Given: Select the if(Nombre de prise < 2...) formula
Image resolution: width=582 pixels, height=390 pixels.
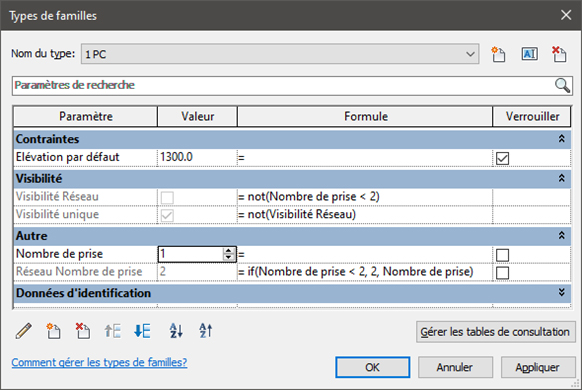Looking at the screenshot, I should pos(365,272).
